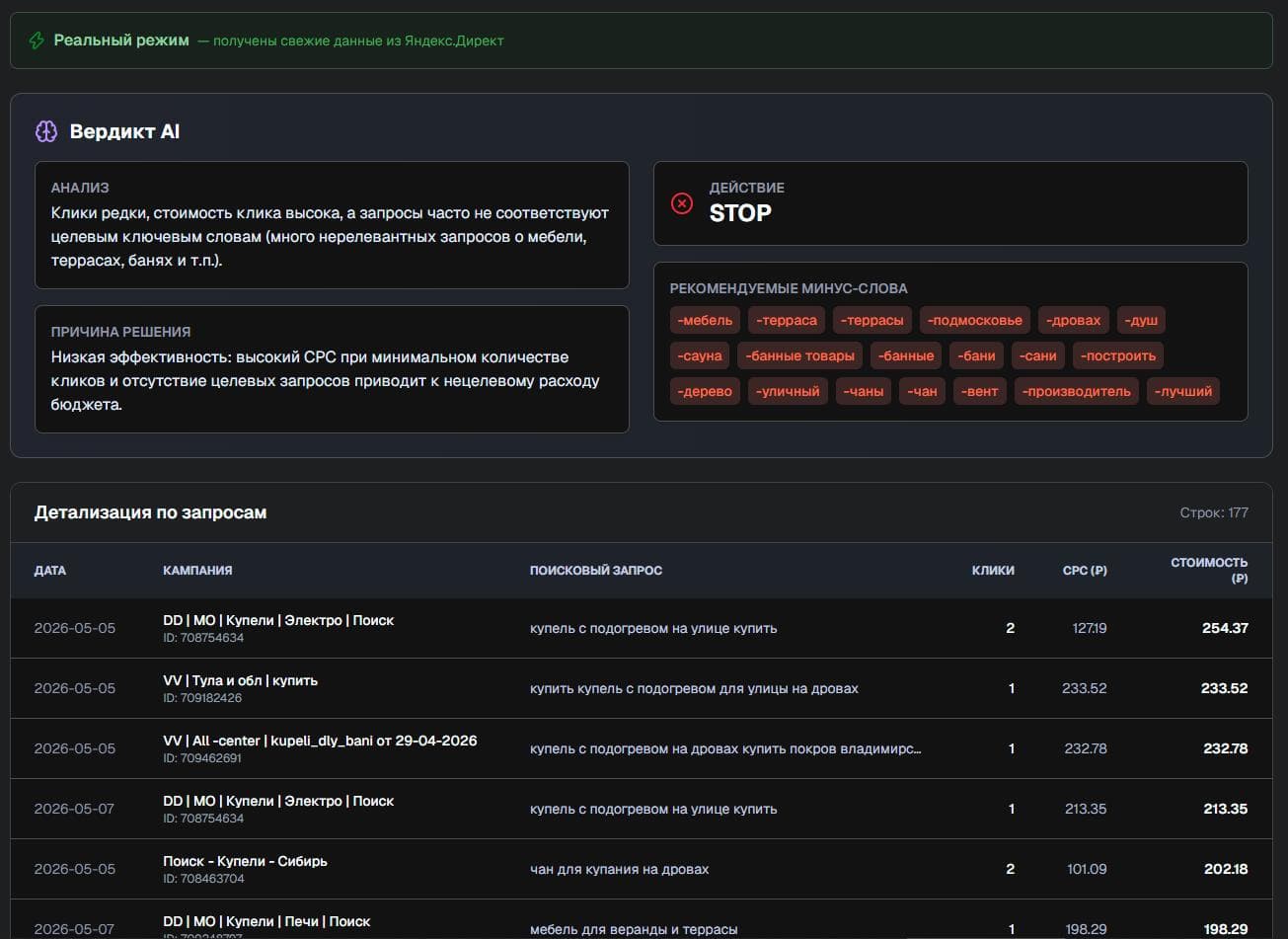Click the lightning bolt real-mode icon
Image resolution: width=1288 pixels, height=939 pixels.
[x=37, y=40]
